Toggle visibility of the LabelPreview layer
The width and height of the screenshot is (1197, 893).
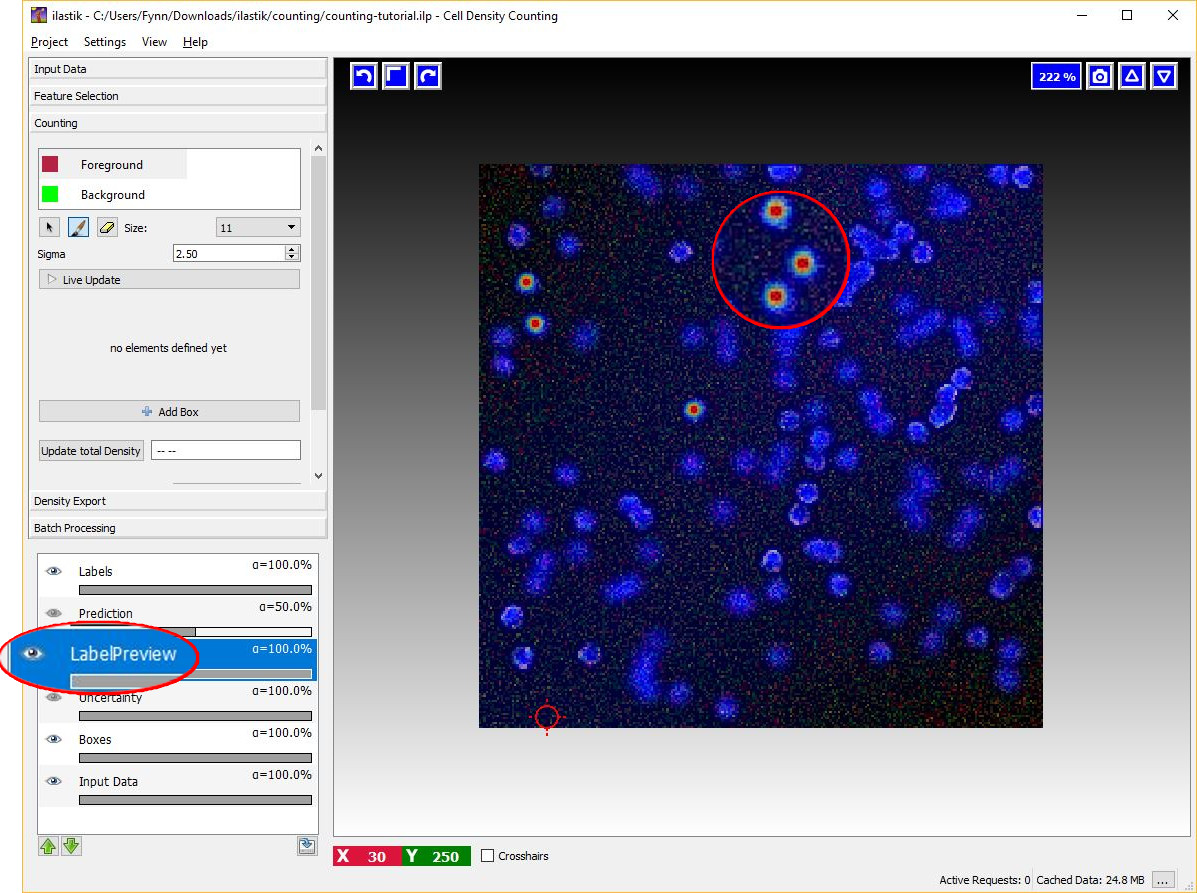[31, 653]
